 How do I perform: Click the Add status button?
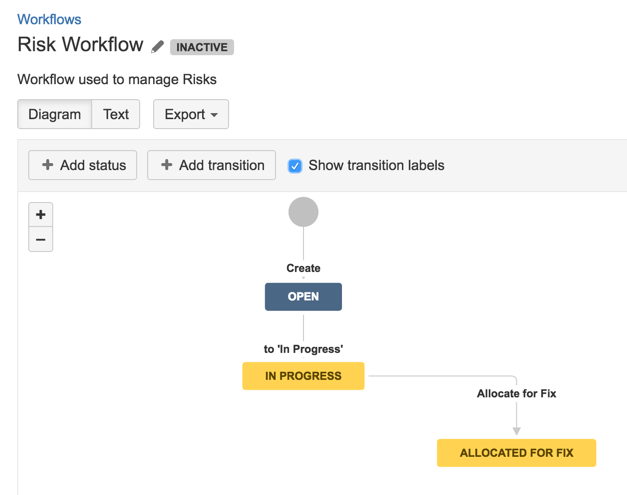(83, 165)
